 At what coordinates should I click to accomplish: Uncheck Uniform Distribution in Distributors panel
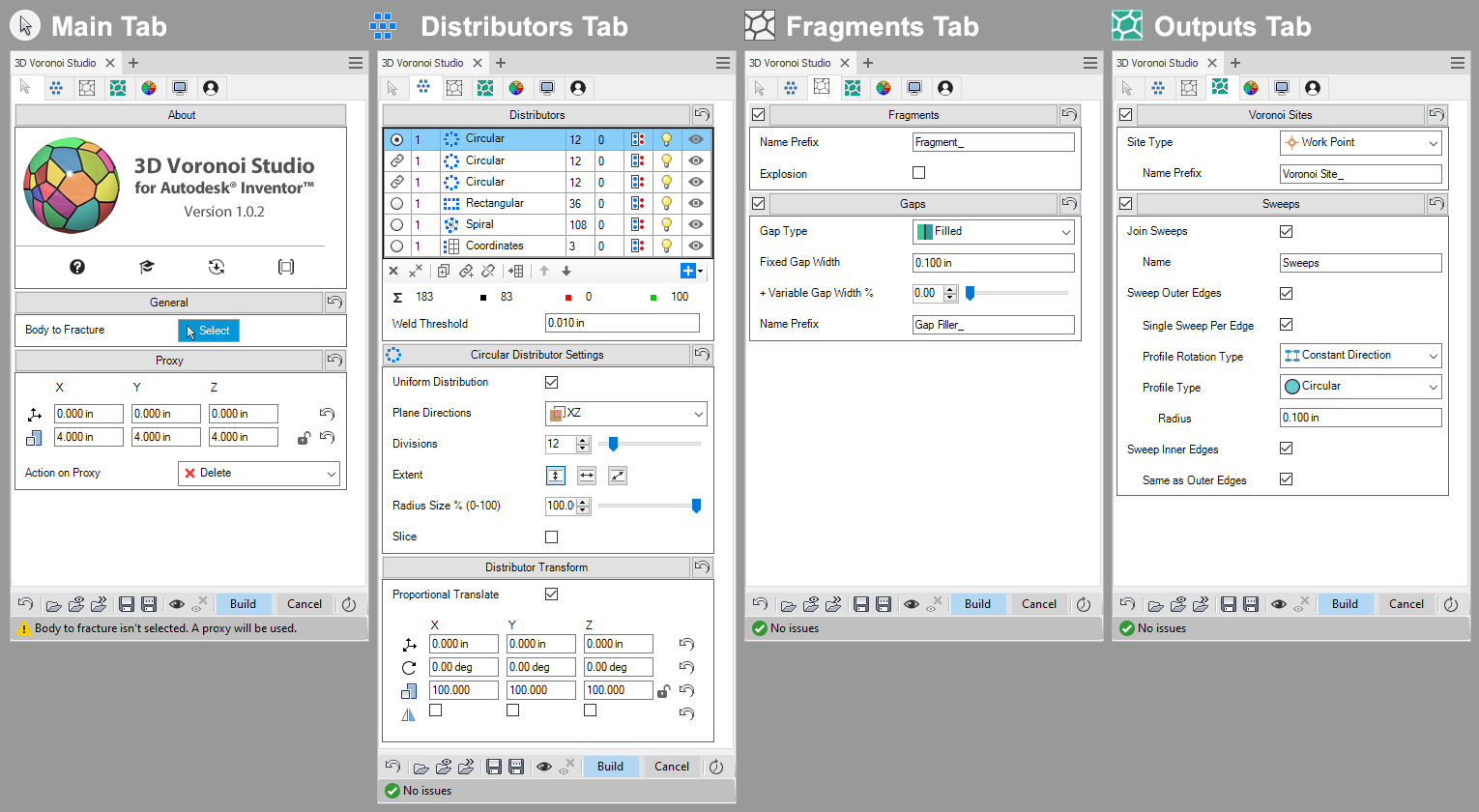(x=552, y=382)
